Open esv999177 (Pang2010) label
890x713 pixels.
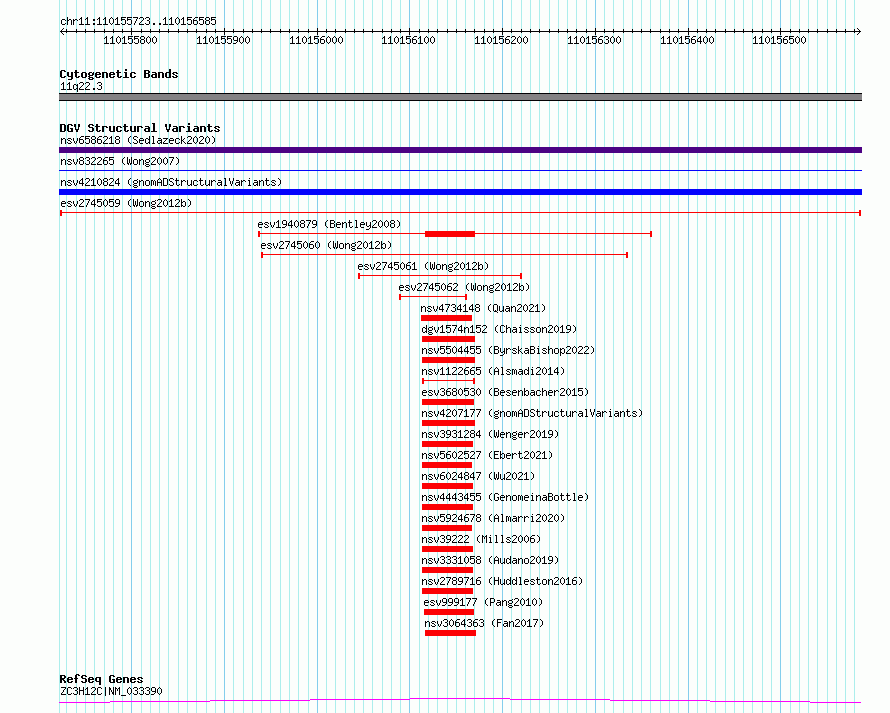click(x=483, y=602)
